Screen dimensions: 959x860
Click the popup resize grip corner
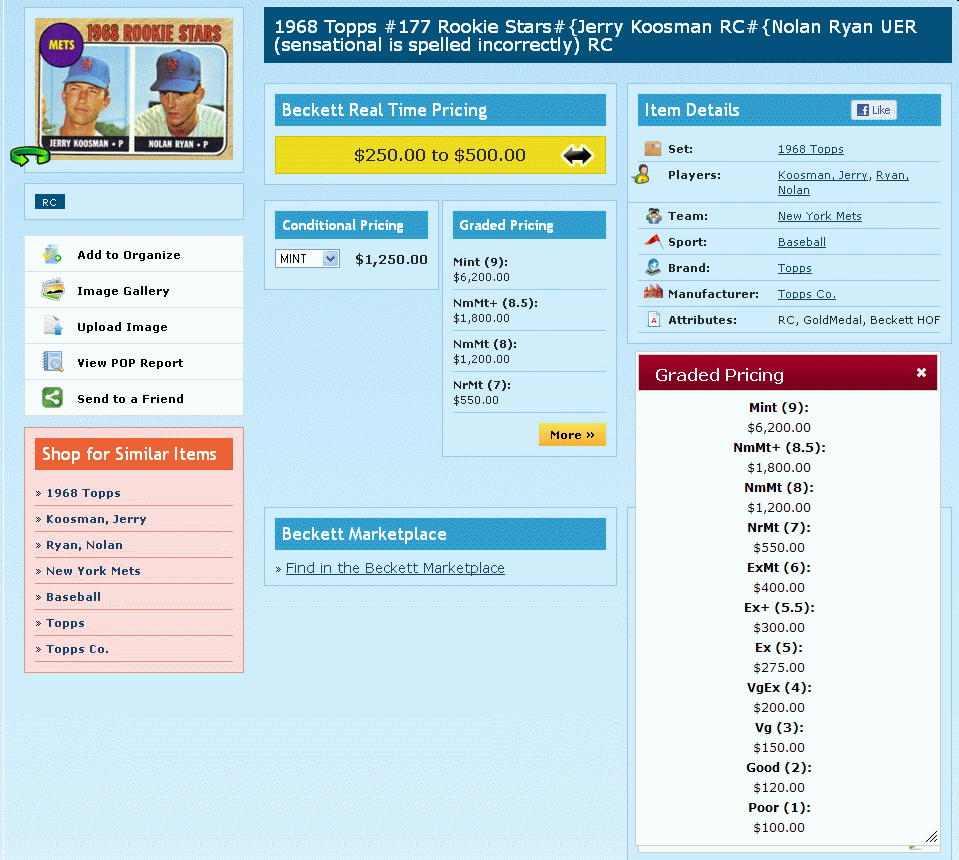pyautogui.click(x=931, y=837)
